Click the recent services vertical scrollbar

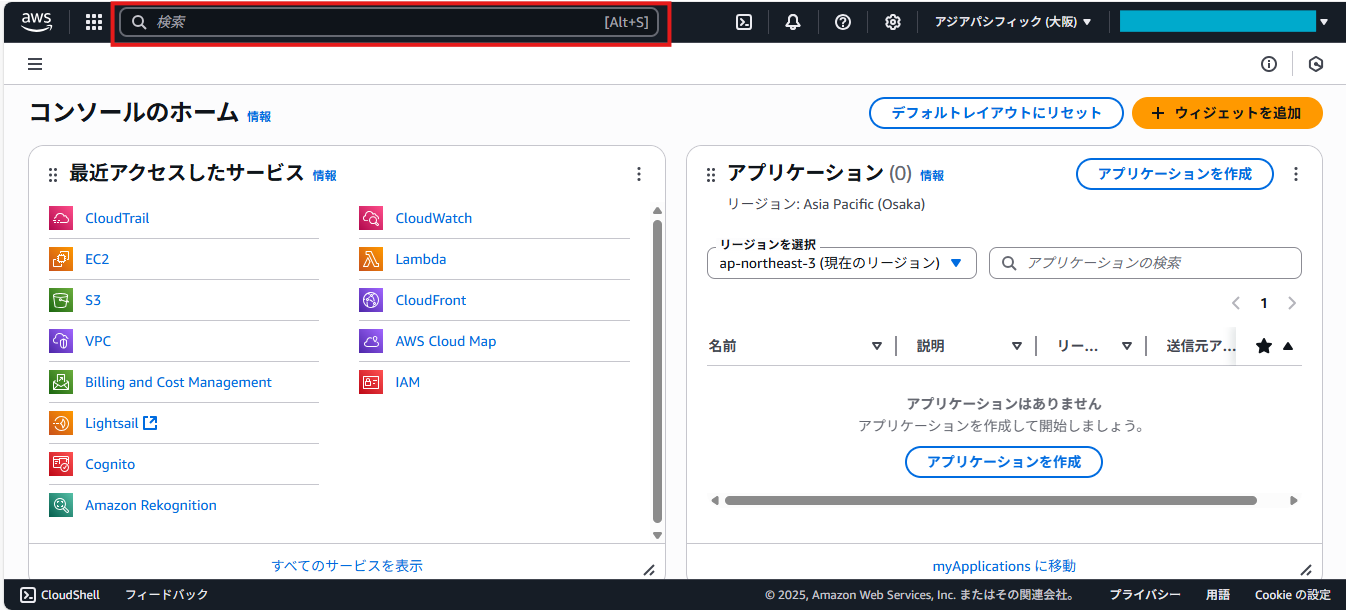tap(657, 371)
